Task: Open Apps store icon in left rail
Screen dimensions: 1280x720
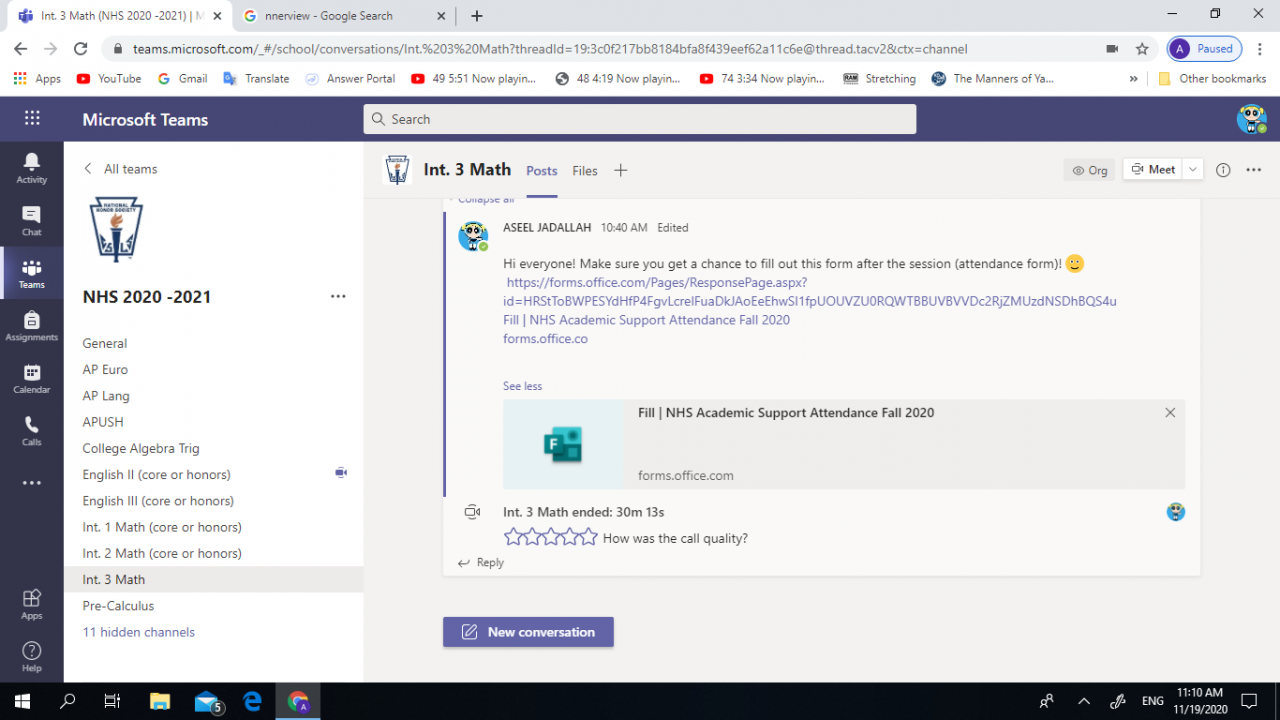Action: (31, 603)
